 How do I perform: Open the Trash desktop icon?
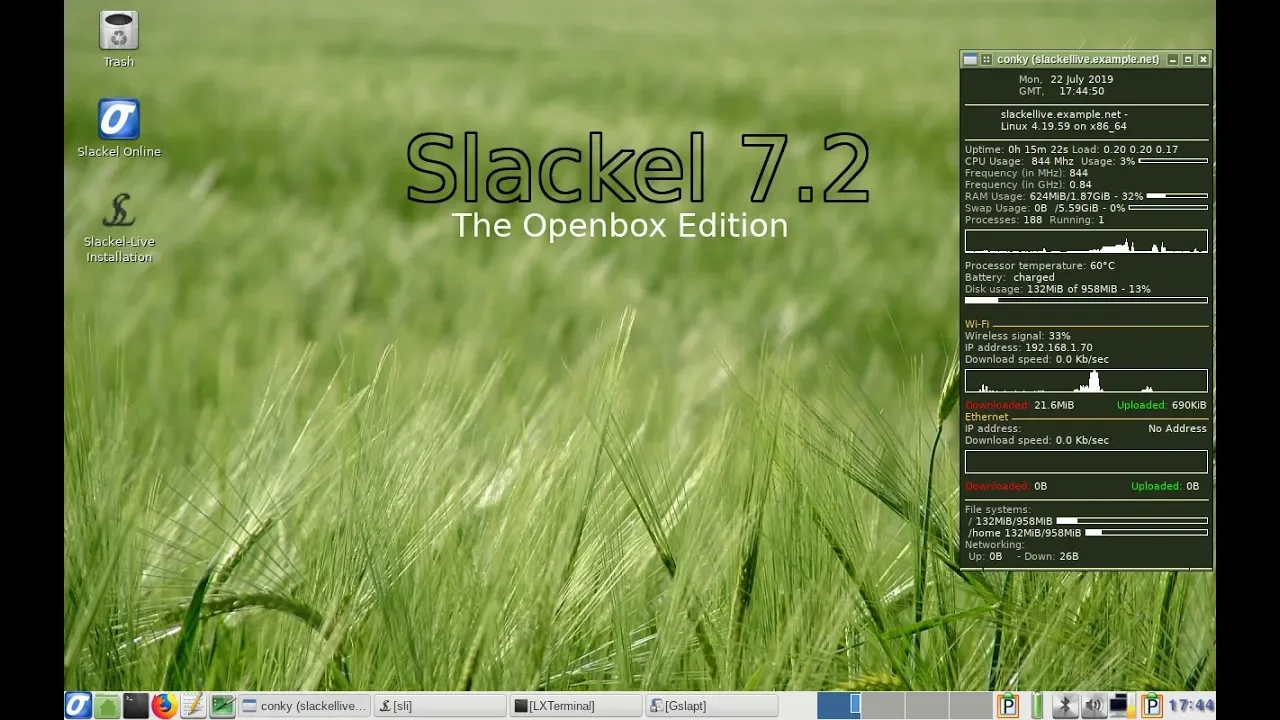[x=119, y=30]
